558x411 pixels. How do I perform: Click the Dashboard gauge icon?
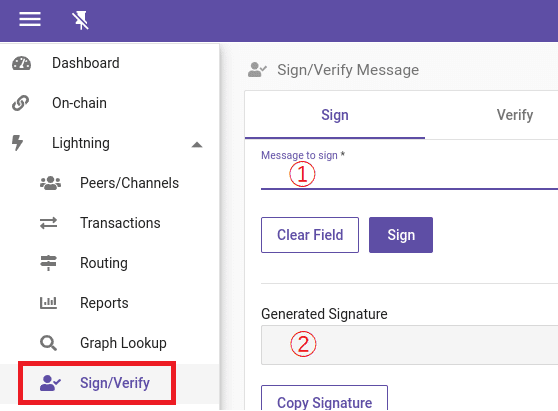21,63
